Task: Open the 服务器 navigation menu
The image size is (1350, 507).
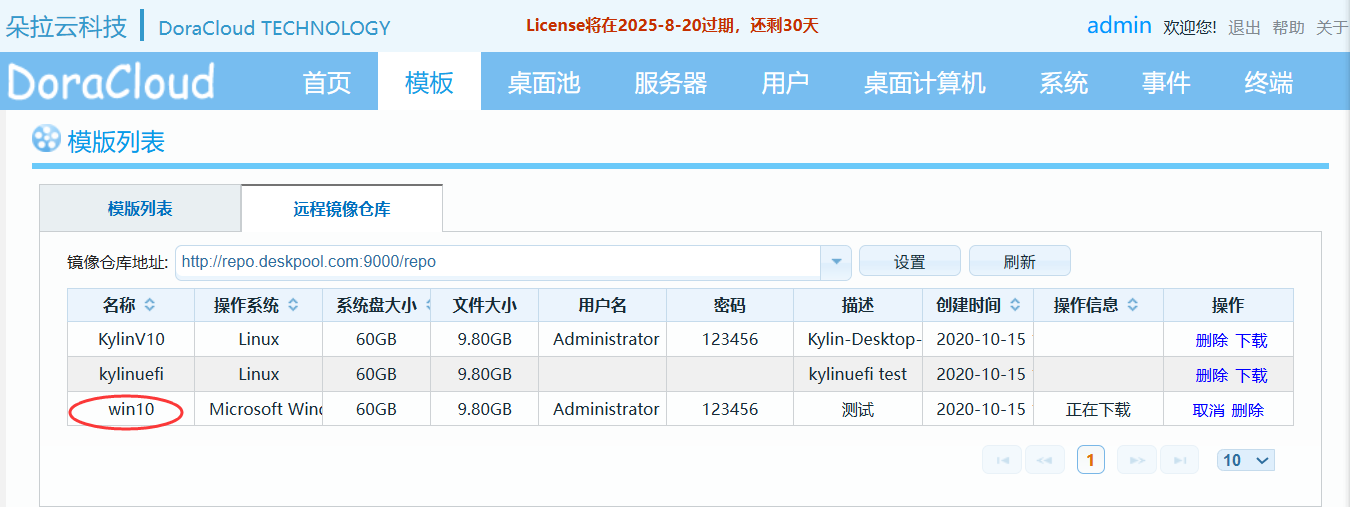Action: (670, 83)
